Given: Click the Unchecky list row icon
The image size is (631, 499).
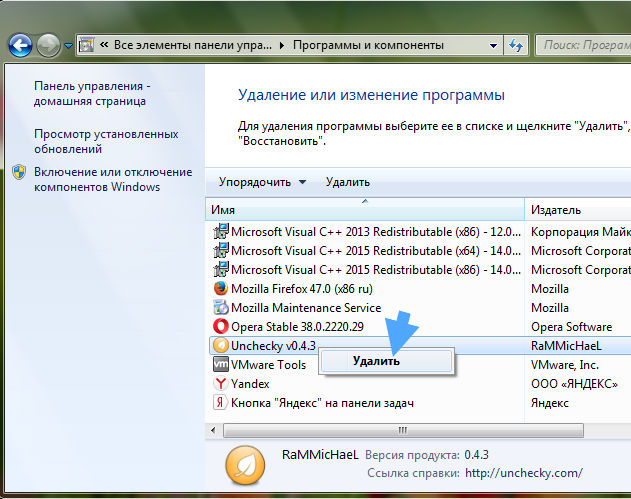Looking at the screenshot, I should (x=221, y=345).
